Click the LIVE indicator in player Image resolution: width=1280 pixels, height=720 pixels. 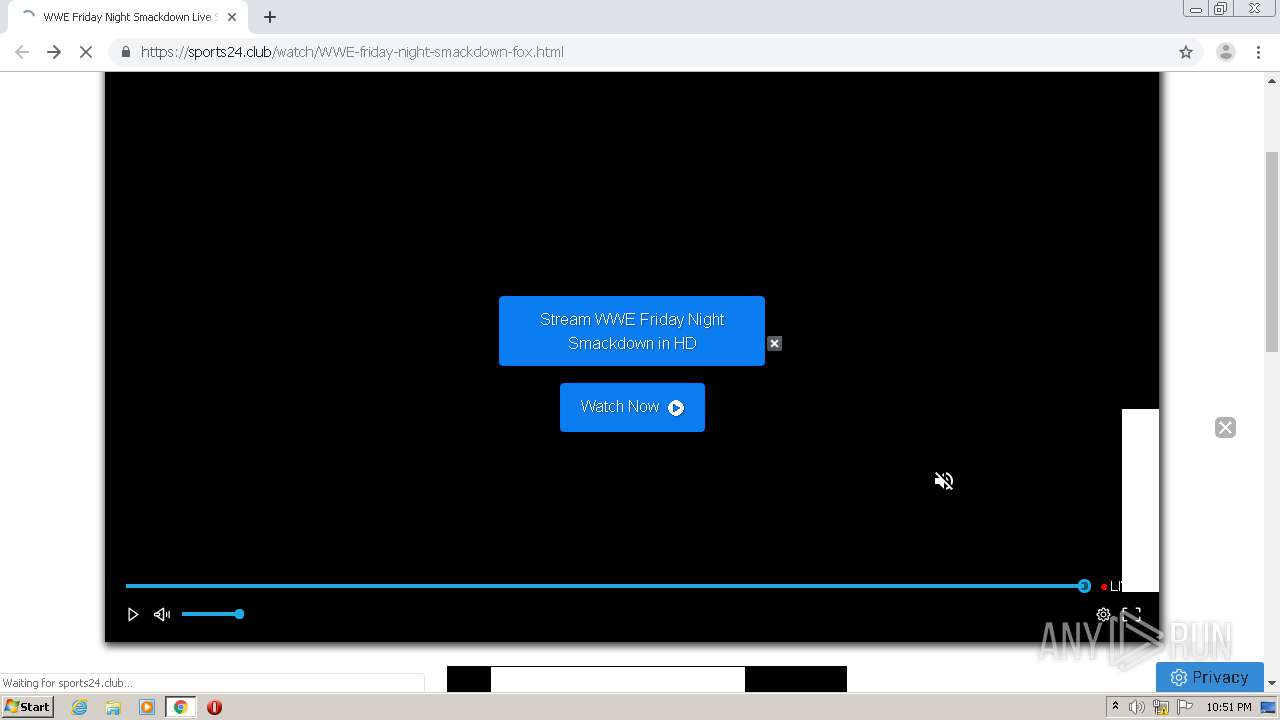[1111, 587]
